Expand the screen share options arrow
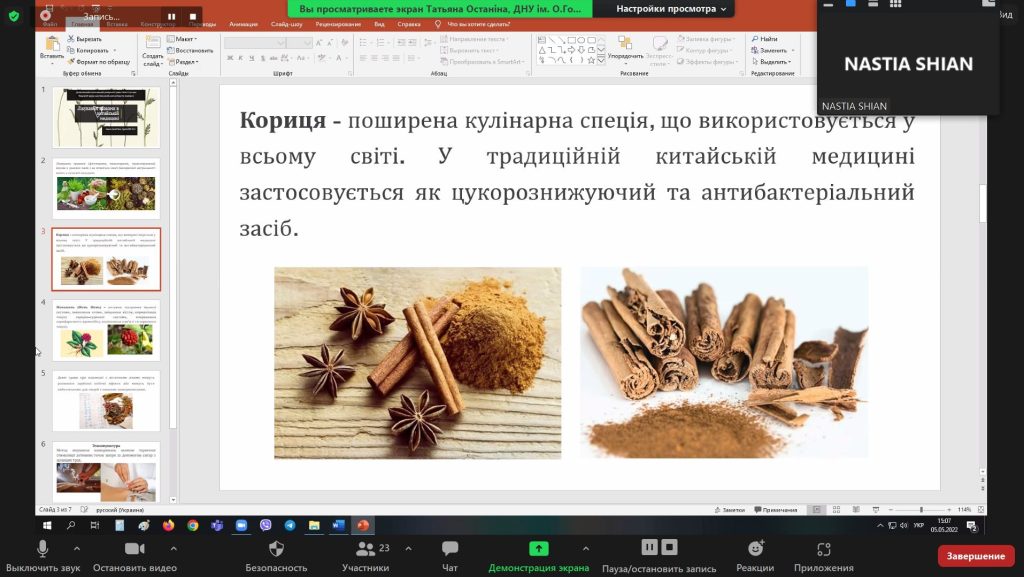Image resolution: width=1024 pixels, height=577 pixels. 586,548
